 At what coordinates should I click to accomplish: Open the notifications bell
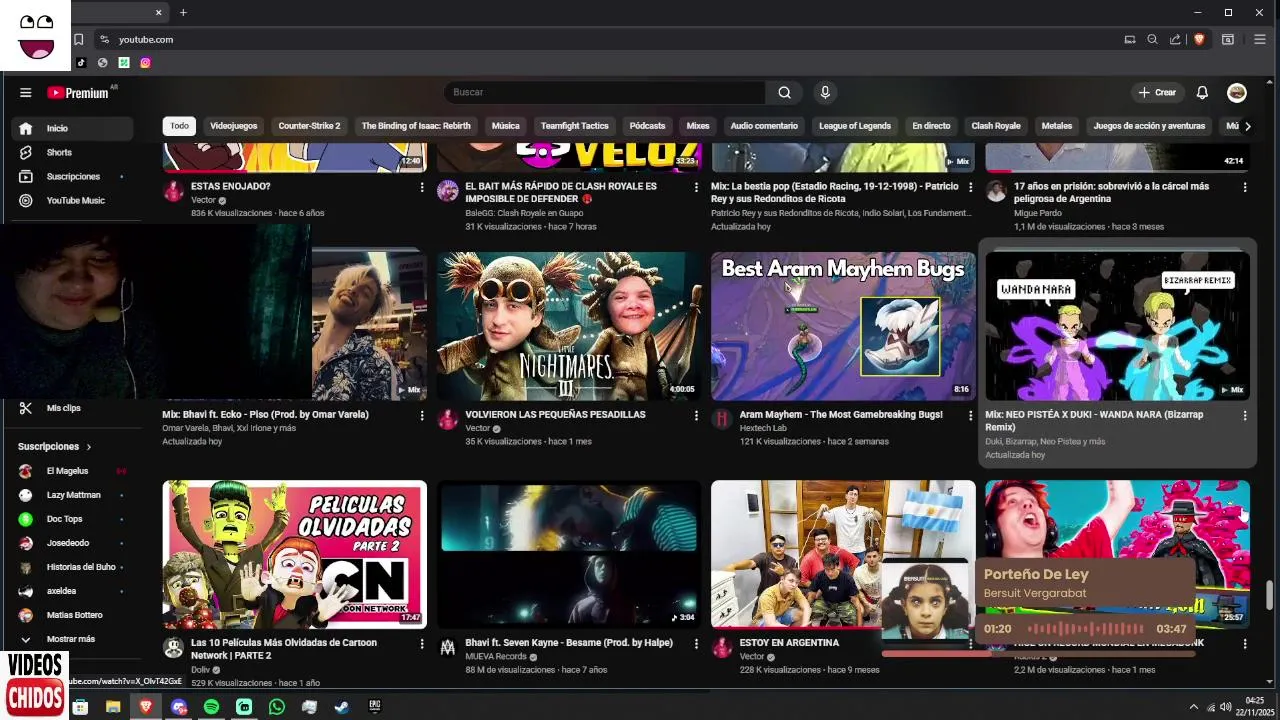[1202, 92]
